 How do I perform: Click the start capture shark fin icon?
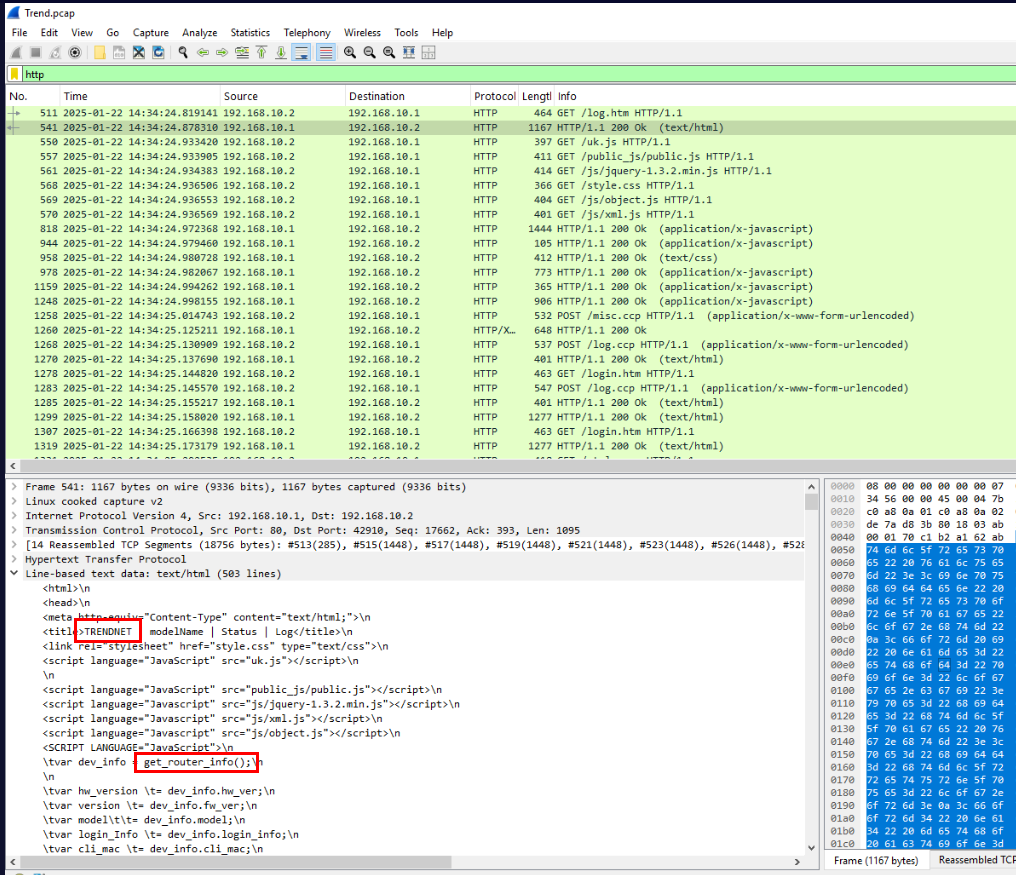click(16, 52)
